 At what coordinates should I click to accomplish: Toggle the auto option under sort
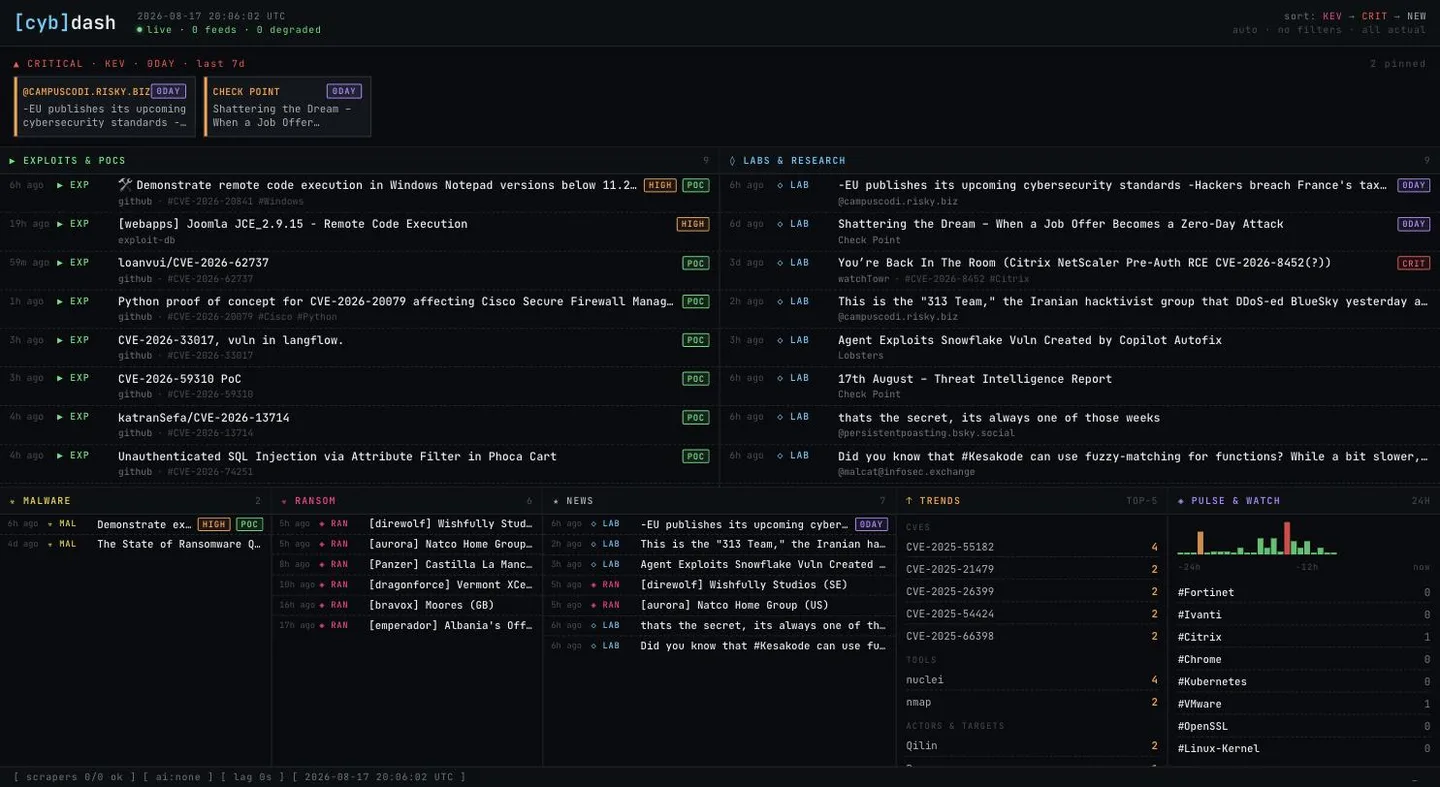1245,30
